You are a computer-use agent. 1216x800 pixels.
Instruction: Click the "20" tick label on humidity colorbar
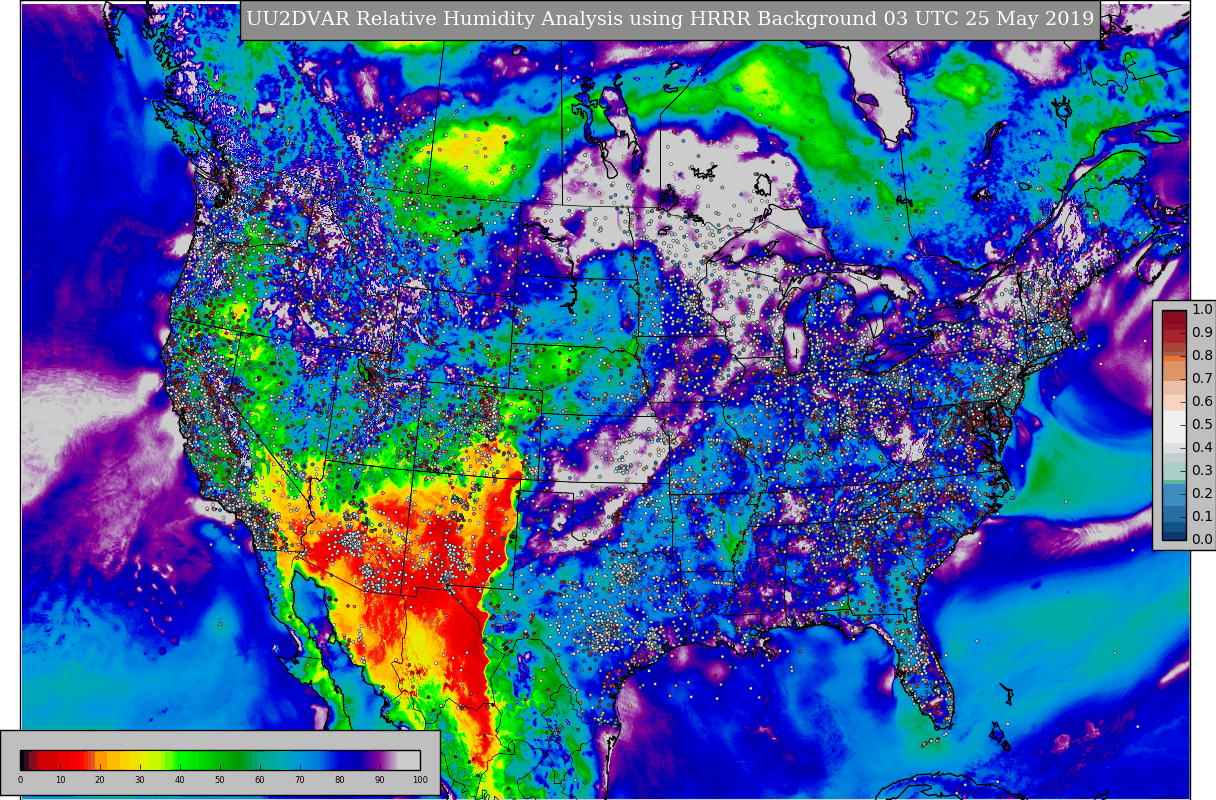pyautogui.click(x=100, y=780)
